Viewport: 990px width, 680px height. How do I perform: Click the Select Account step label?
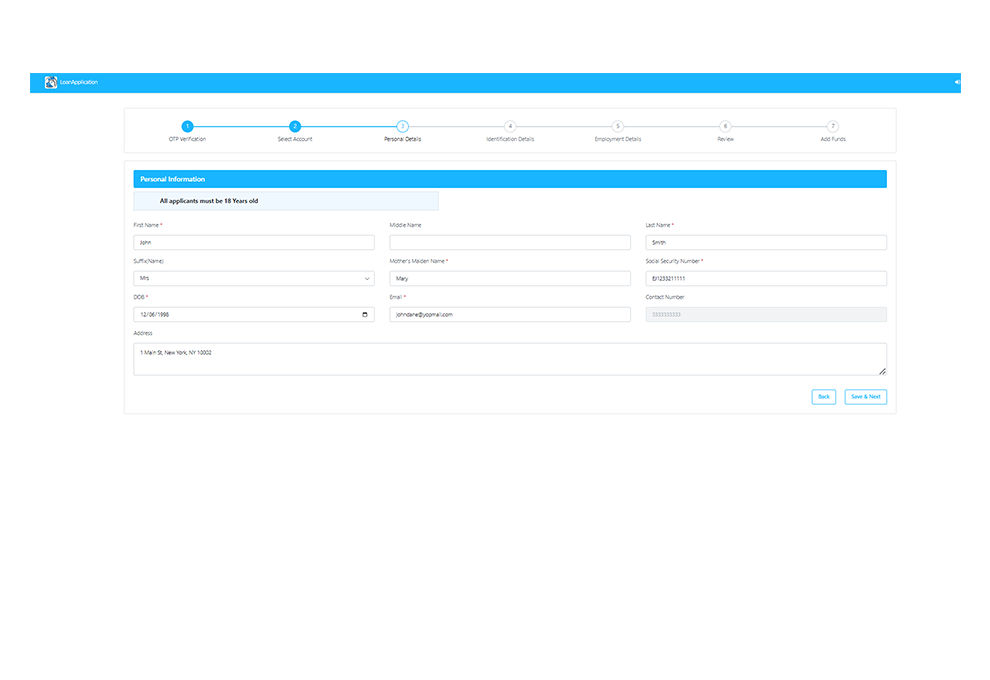pyautogui.click(x=295, y=139)
